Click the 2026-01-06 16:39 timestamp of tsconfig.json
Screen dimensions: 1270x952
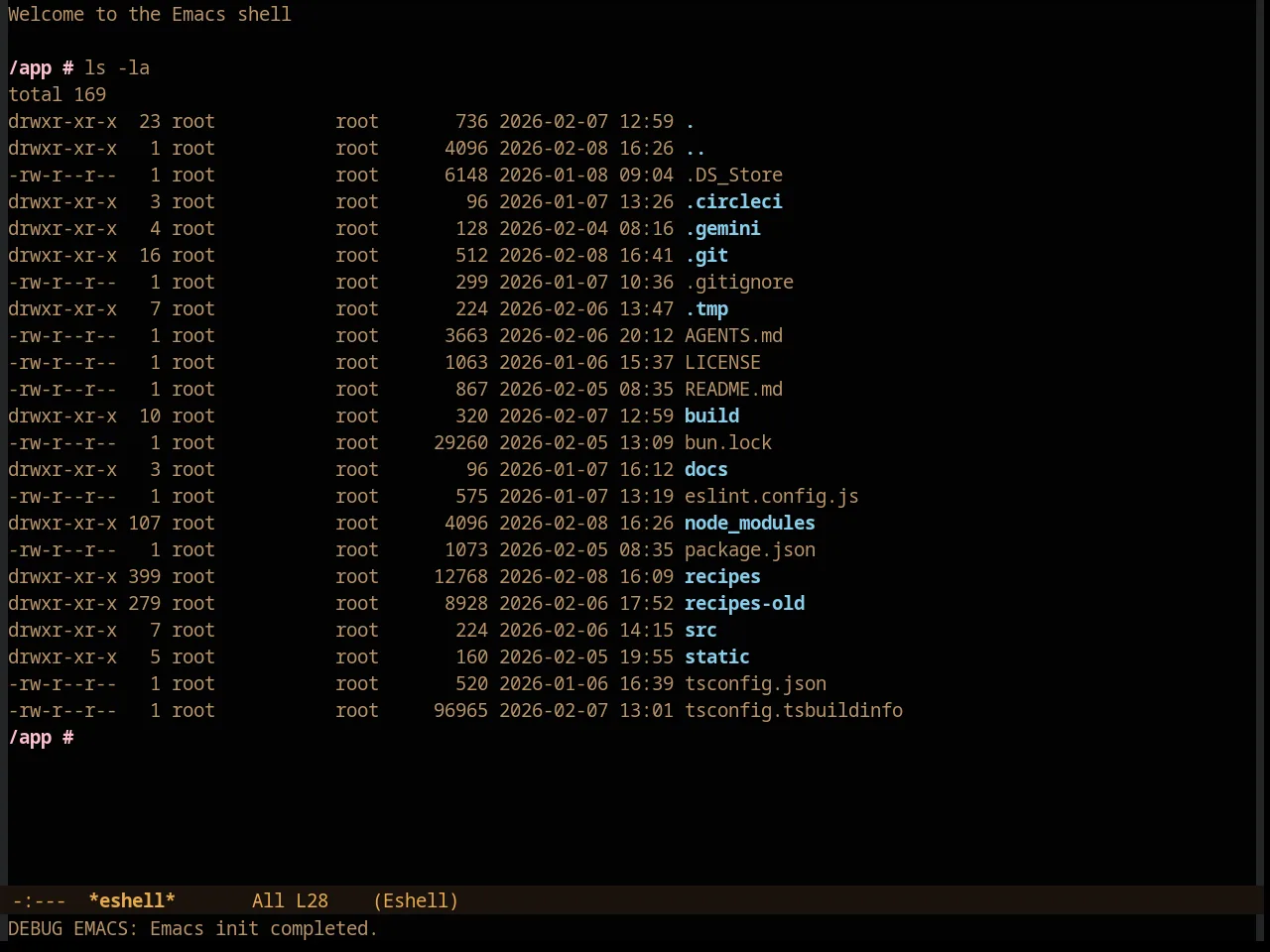point(586,683)
